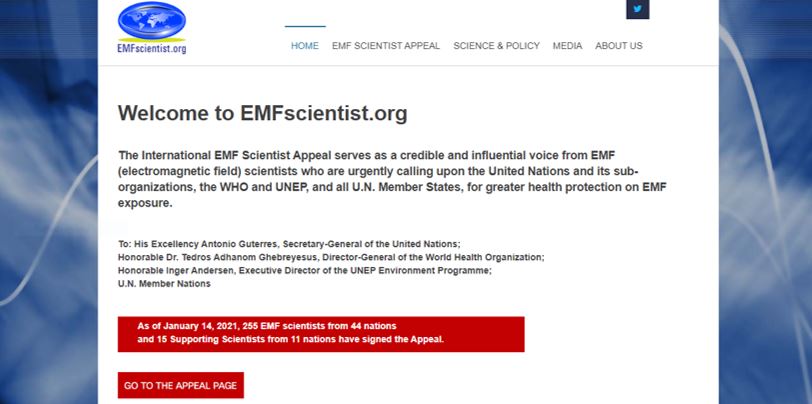Click the Welcome to EMFscientist.org heading

tap(263, 113)
